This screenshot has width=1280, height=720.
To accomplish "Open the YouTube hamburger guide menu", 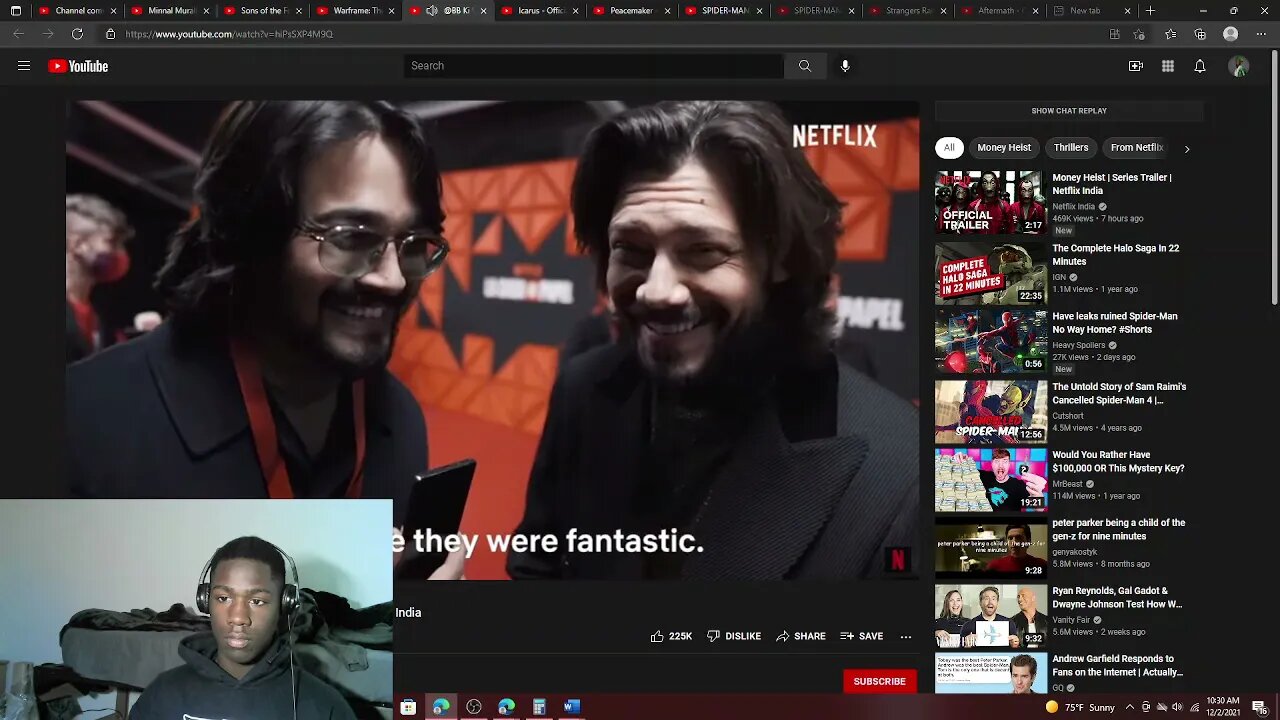I will [24, 66].
